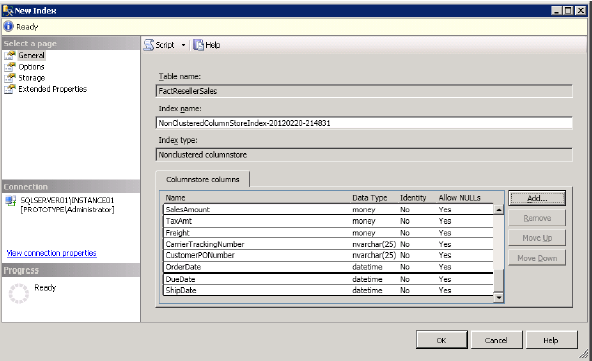Click the Add... button
This screenshot has height=361, width=592.
537,198
